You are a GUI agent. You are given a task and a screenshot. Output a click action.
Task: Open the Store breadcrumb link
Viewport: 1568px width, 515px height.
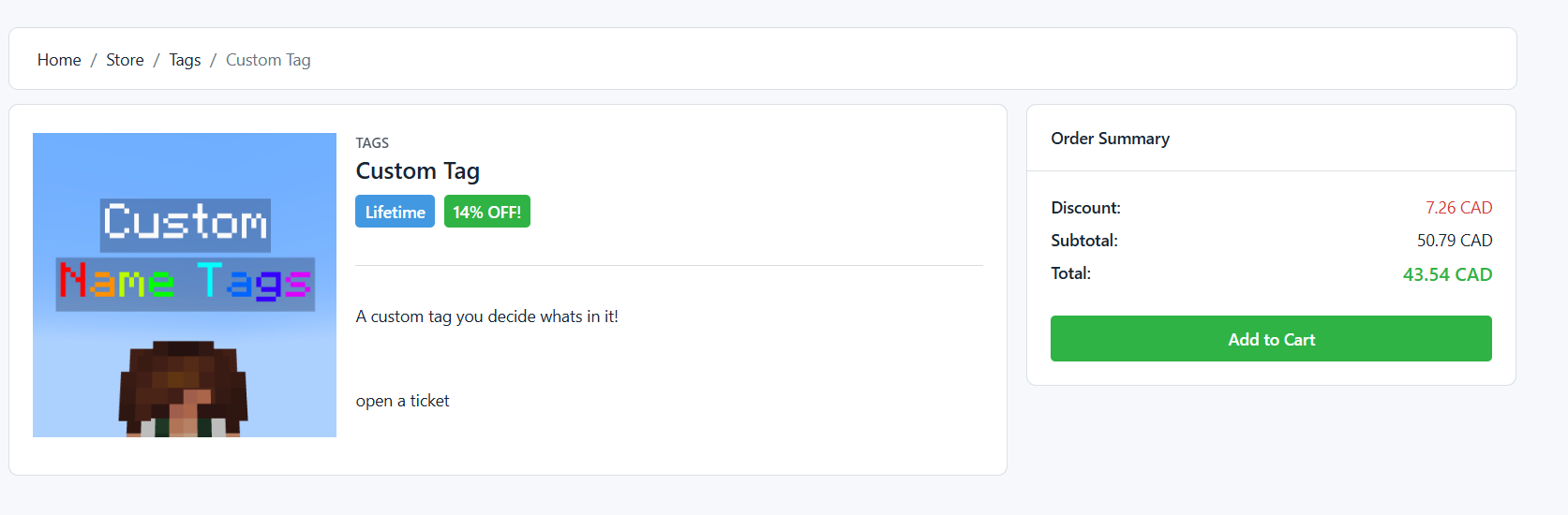[x=125, y=60]
